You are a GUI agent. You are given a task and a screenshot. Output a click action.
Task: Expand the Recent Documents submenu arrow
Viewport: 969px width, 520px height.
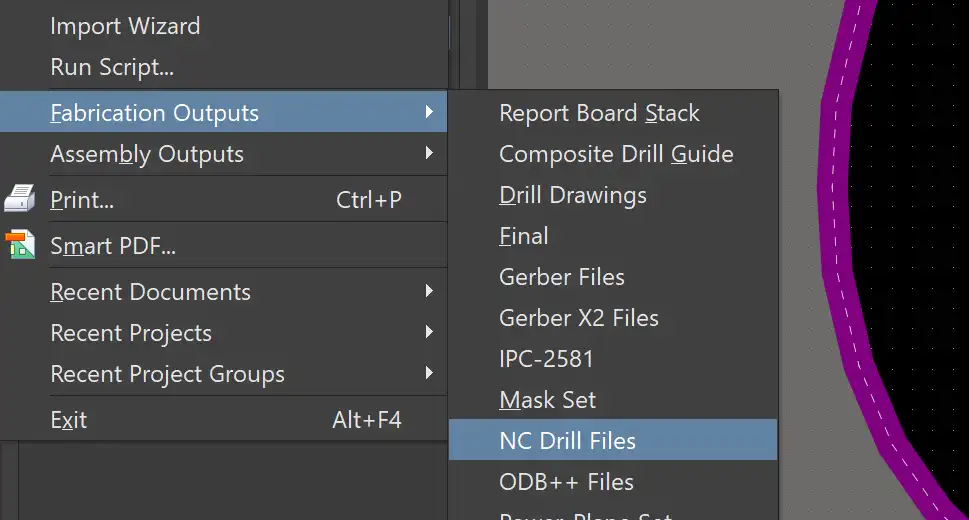point(429,292)
